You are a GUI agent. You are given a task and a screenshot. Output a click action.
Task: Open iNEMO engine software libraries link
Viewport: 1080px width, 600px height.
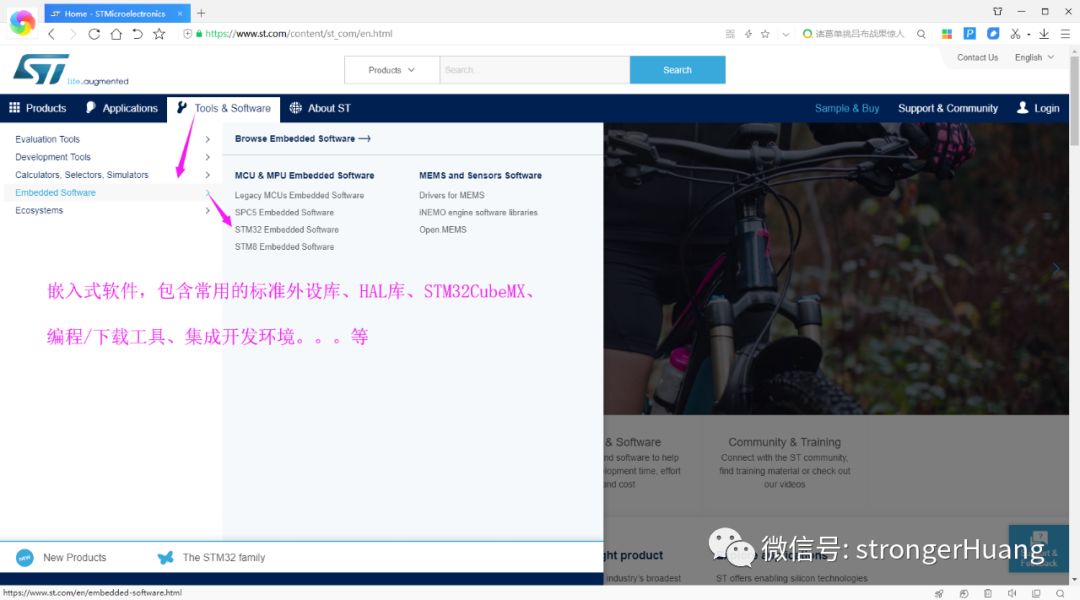pos(478,213)
